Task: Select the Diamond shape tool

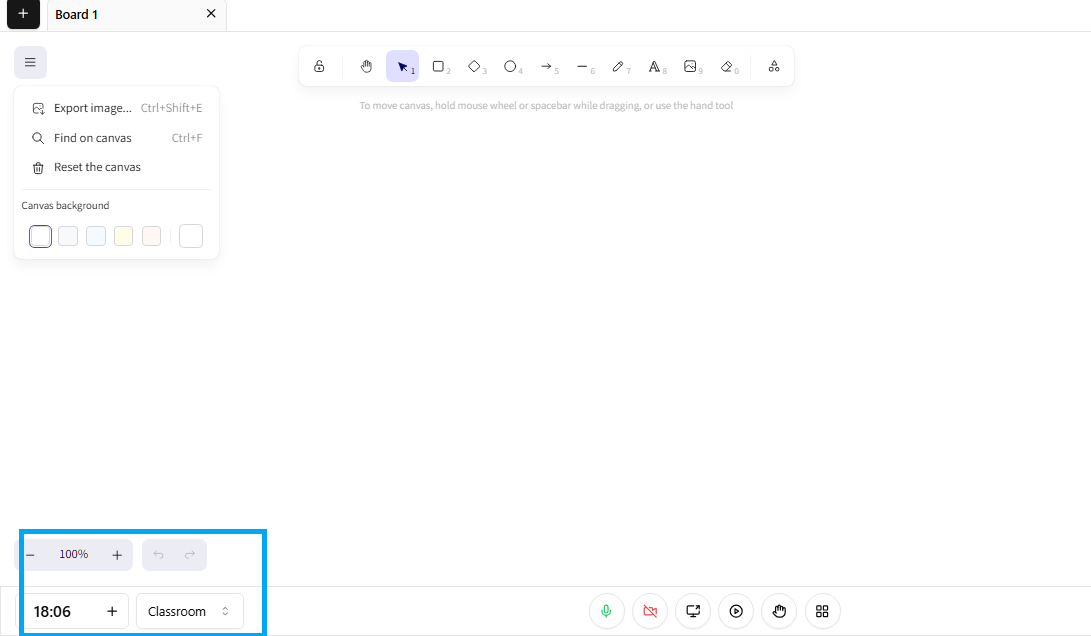Action: (x=474, y=67)
